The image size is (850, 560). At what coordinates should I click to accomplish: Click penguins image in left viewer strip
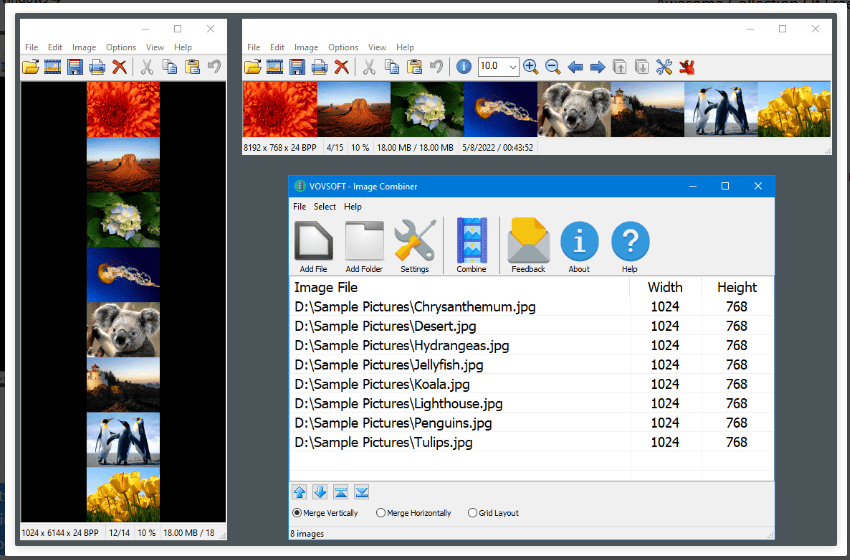click(123, 440)
